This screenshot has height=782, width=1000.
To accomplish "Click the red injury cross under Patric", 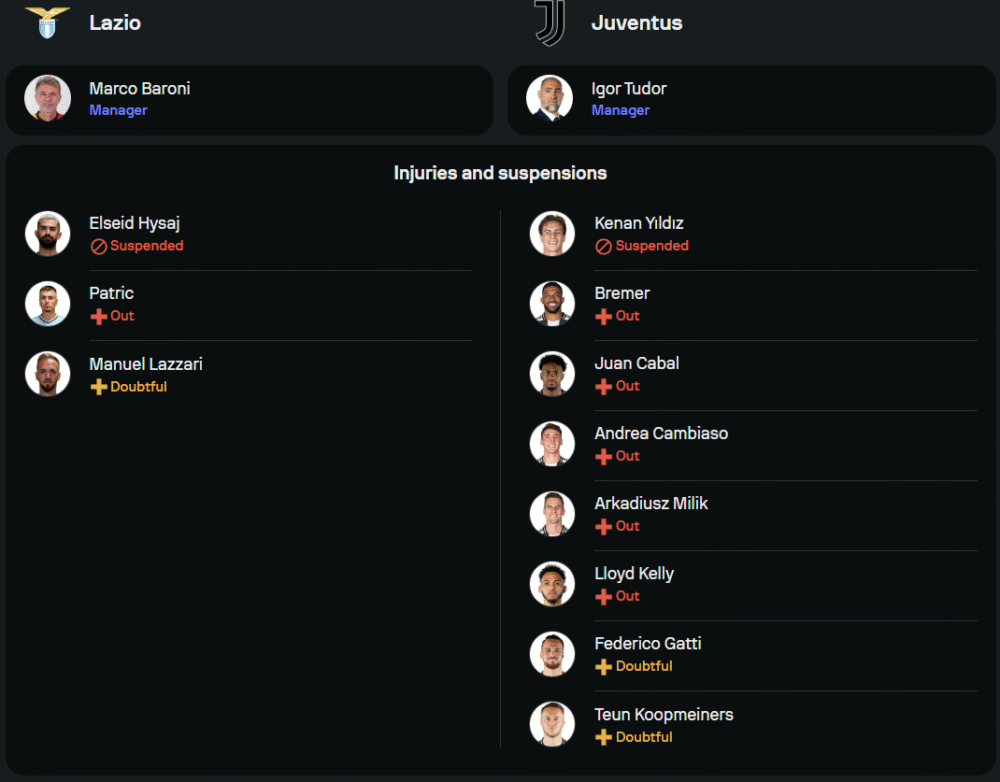I will click(98, 316).
